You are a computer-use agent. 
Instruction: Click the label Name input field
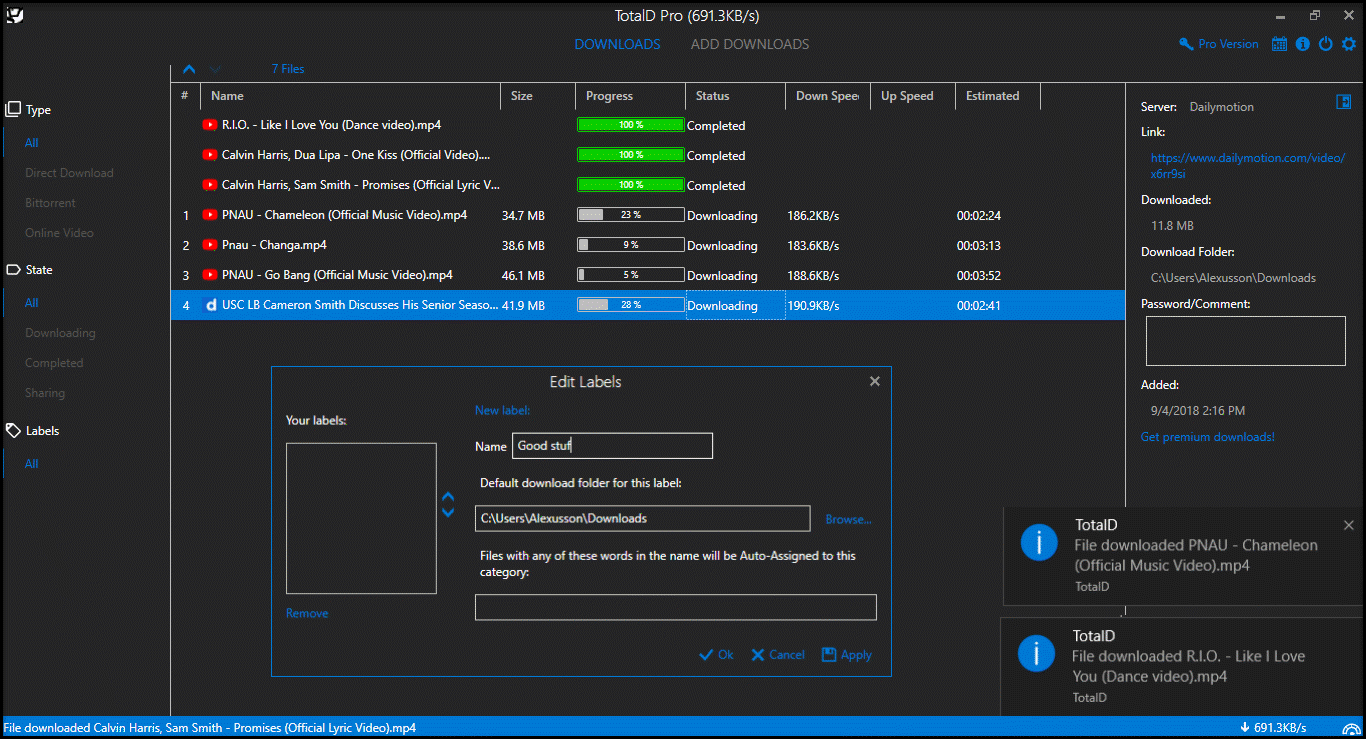(x=612, y=446)
